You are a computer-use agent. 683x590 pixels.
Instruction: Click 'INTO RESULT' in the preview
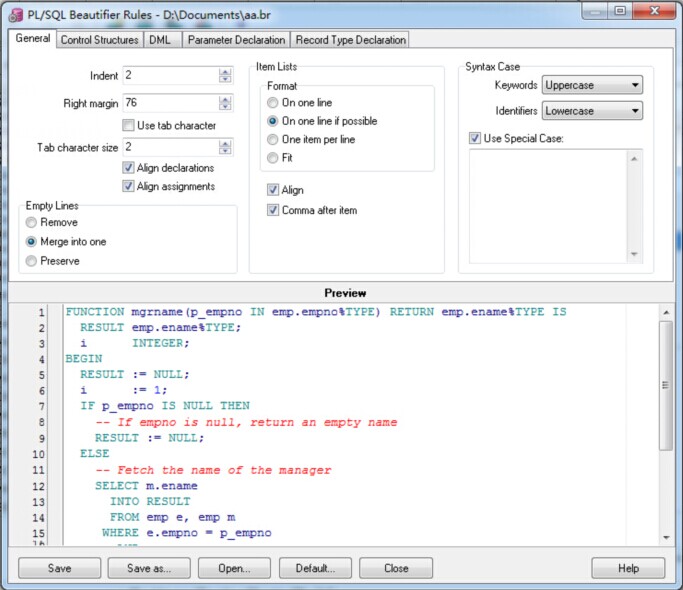click(x=150, y=502)
